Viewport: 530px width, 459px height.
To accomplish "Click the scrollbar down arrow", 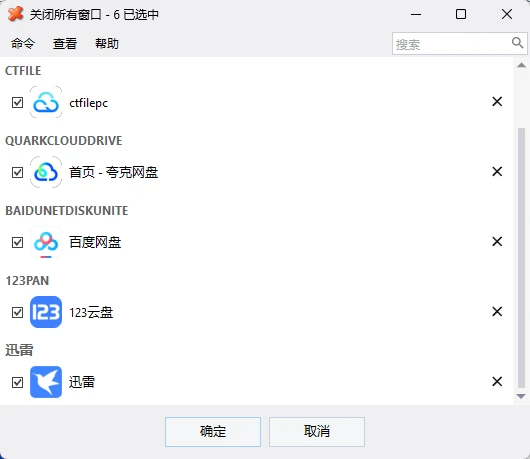I will [x=521, y=396].
